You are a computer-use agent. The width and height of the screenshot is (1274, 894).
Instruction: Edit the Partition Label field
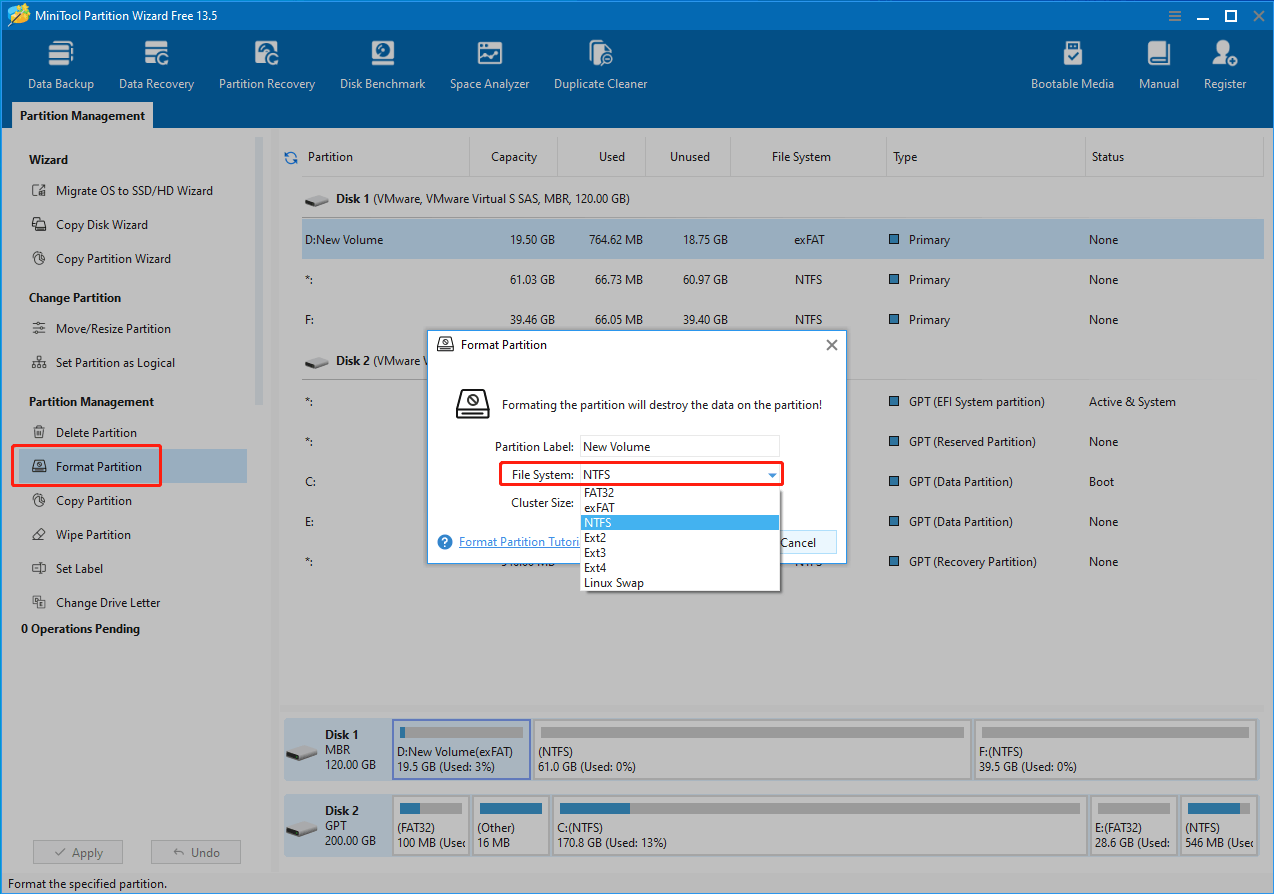[679, 446]
